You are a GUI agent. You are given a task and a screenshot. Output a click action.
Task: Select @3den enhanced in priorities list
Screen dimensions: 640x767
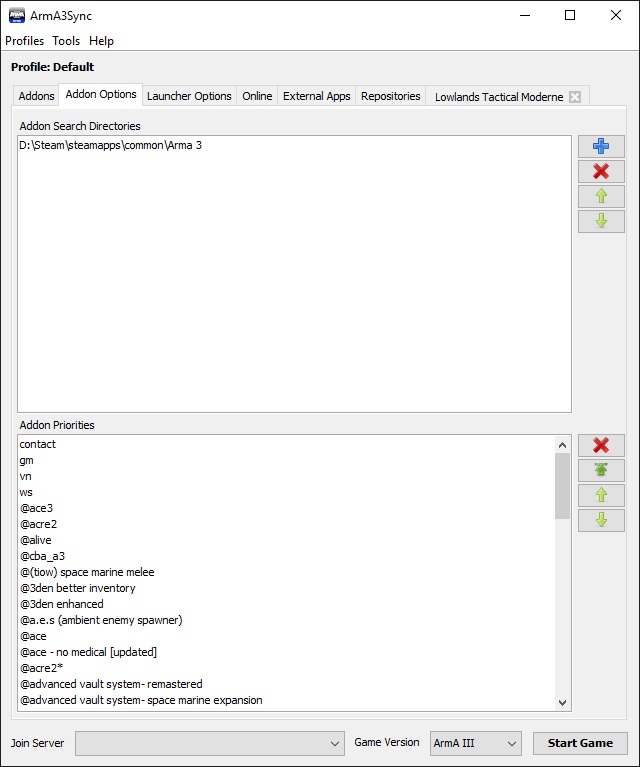point(61,604)
